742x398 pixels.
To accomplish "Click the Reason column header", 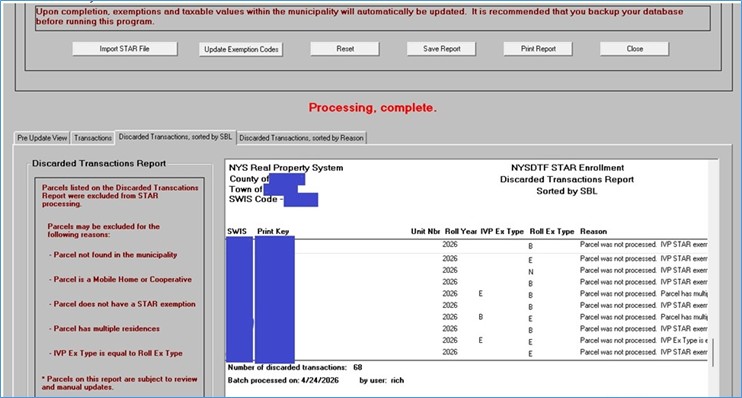I will [x=593, y=231].
